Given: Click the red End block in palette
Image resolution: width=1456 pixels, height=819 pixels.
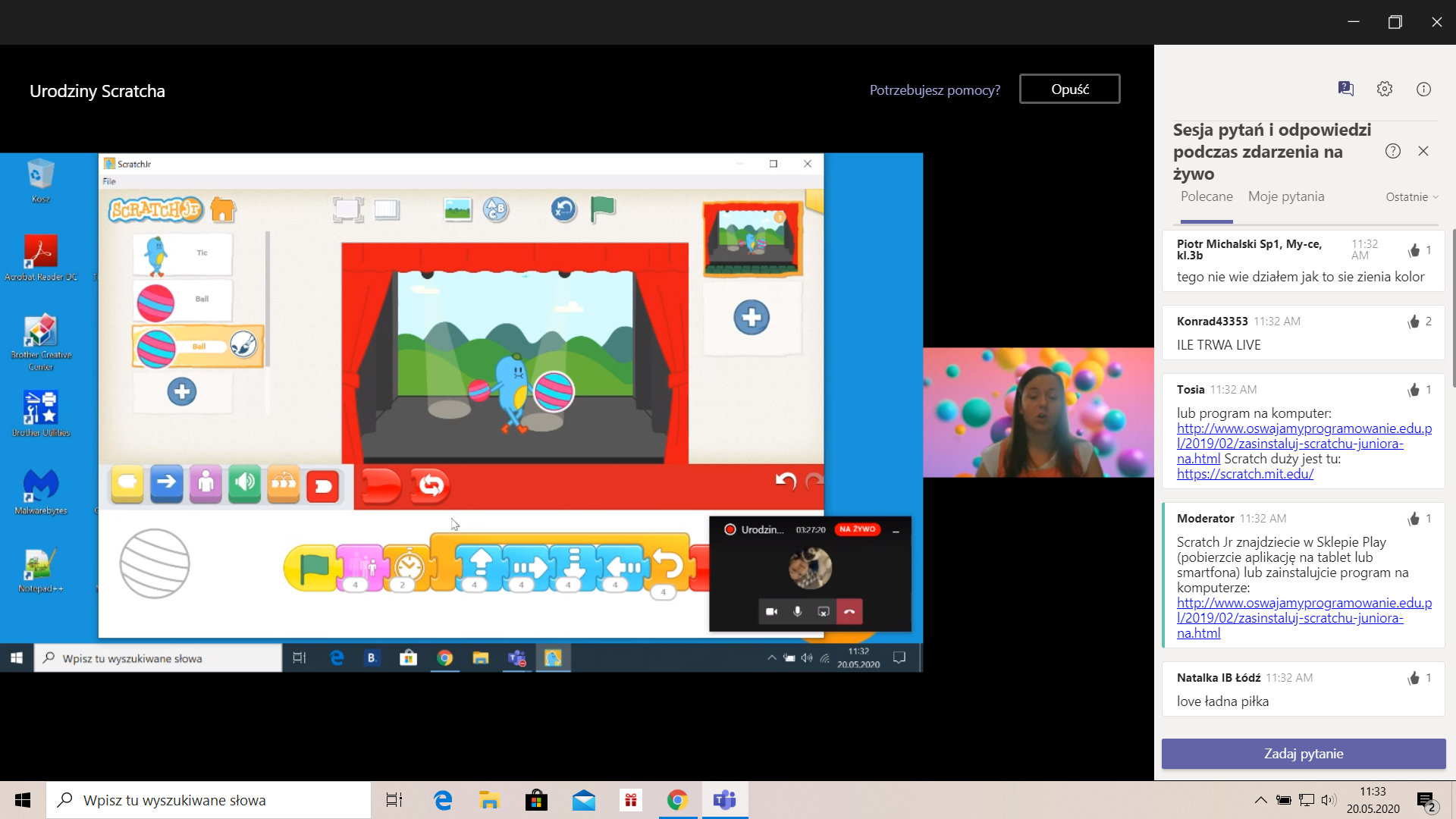Looking at the screenshot, I should (381, 485).
